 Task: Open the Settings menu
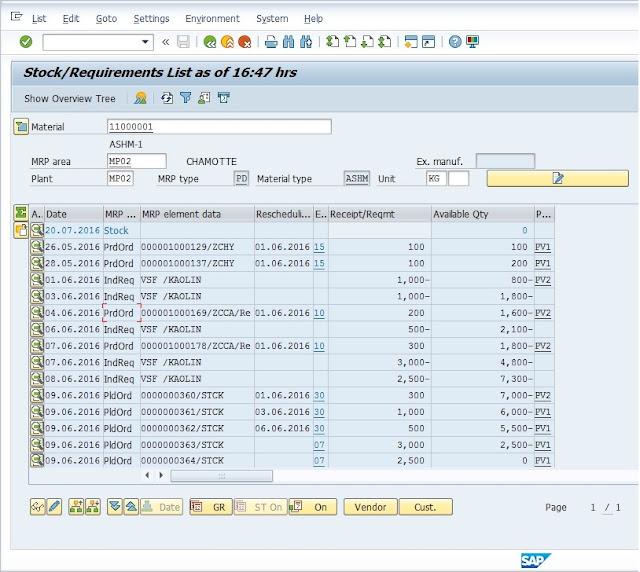151,19
